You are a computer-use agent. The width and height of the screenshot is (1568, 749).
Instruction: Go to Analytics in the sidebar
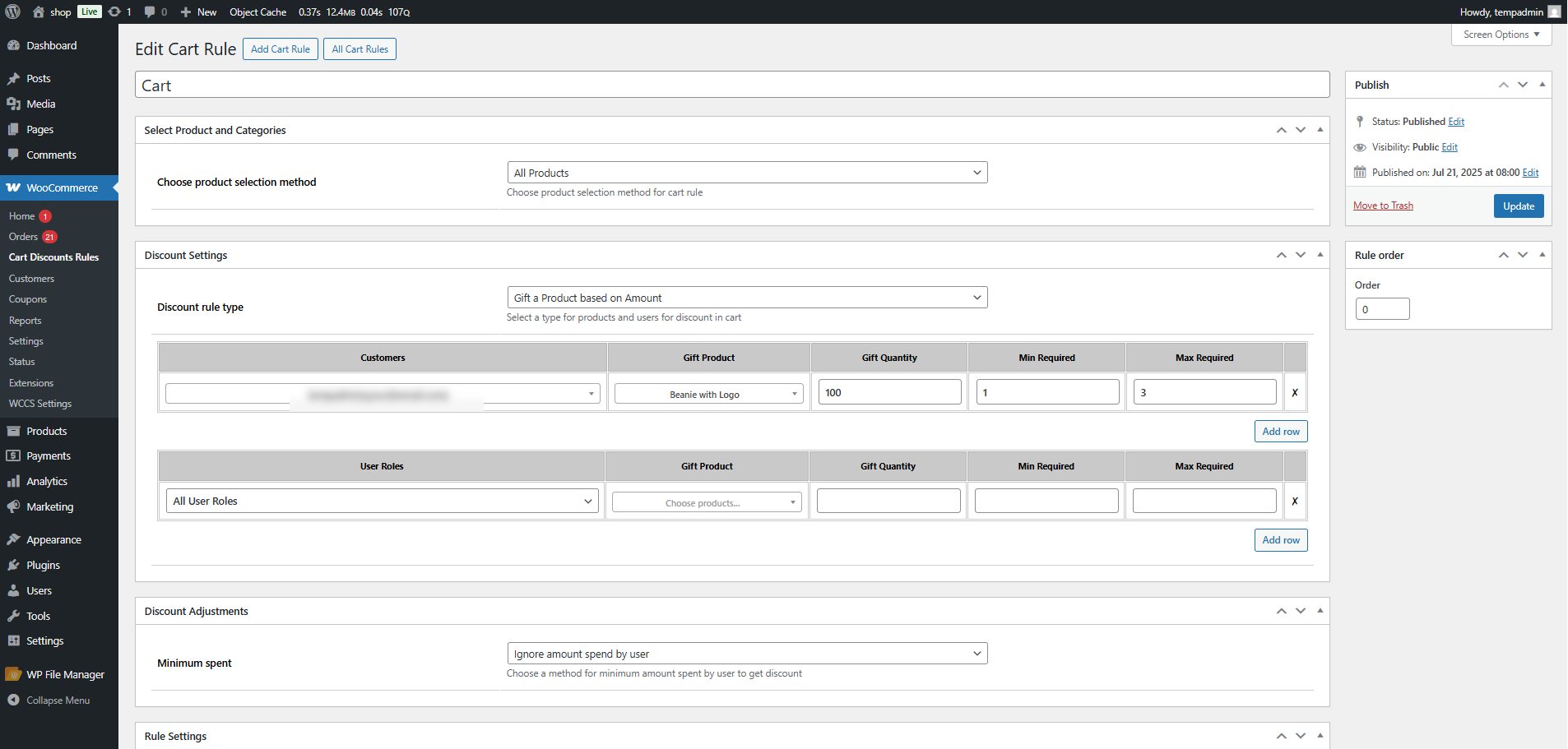coord(47,482)
